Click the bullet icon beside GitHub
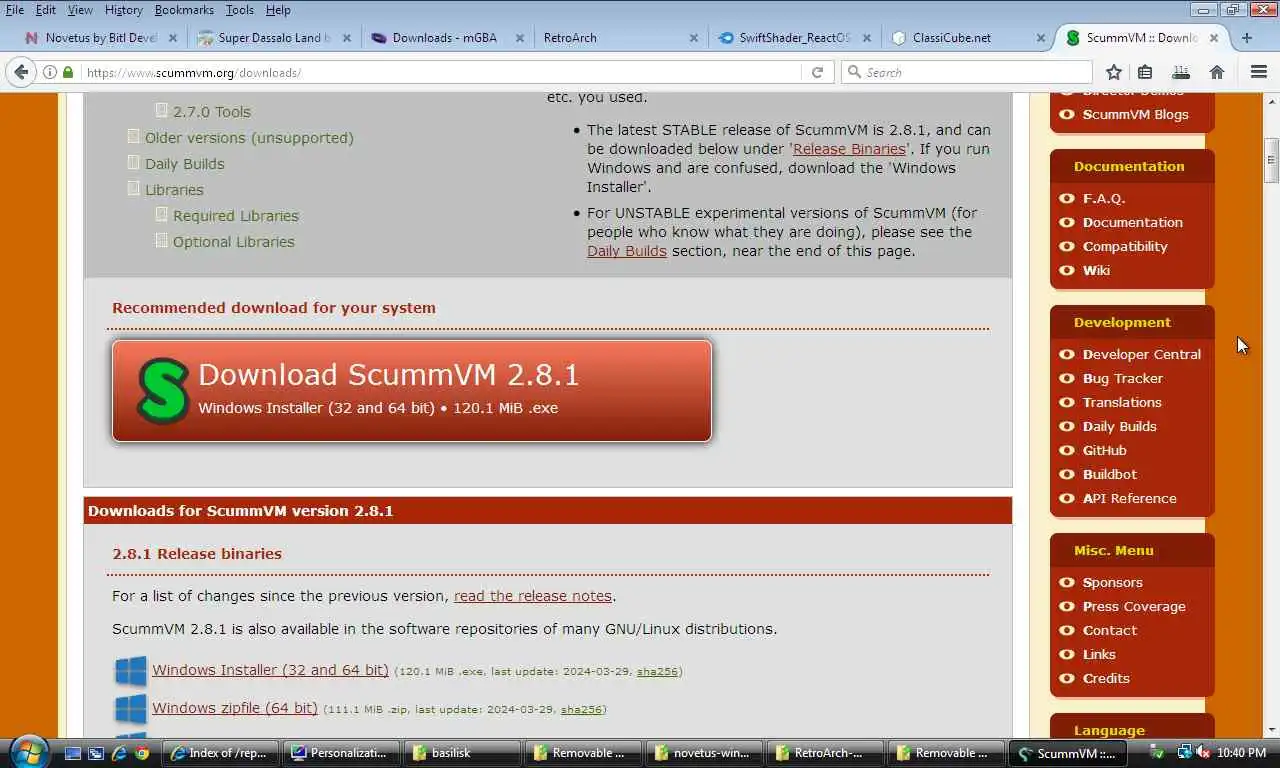 pyautogui.click(x=1067, y=450)
